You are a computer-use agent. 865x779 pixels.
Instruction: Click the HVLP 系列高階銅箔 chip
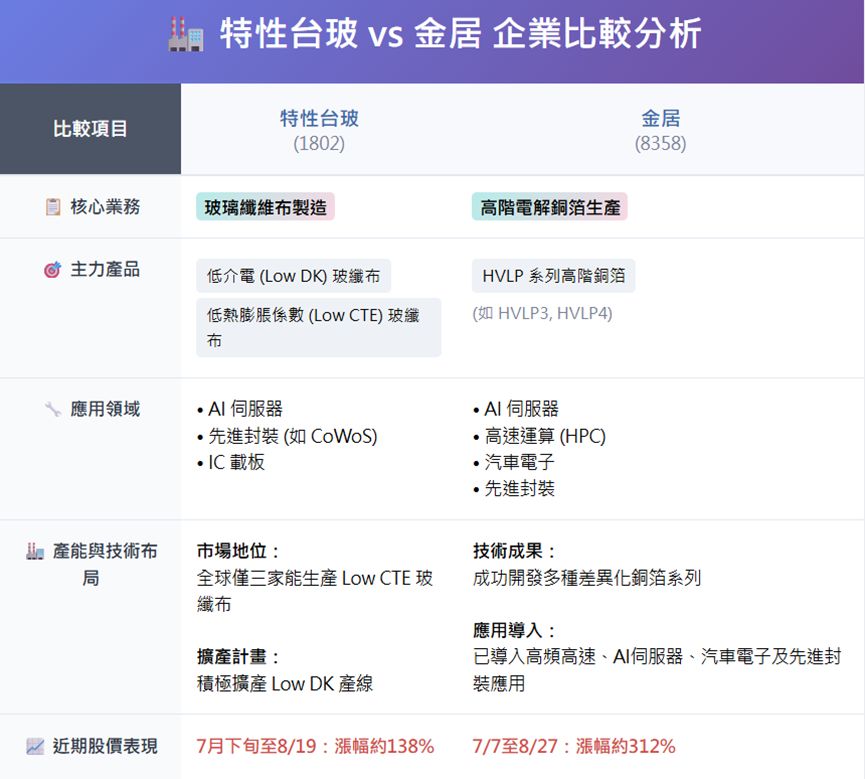click(x=553, y=276)
